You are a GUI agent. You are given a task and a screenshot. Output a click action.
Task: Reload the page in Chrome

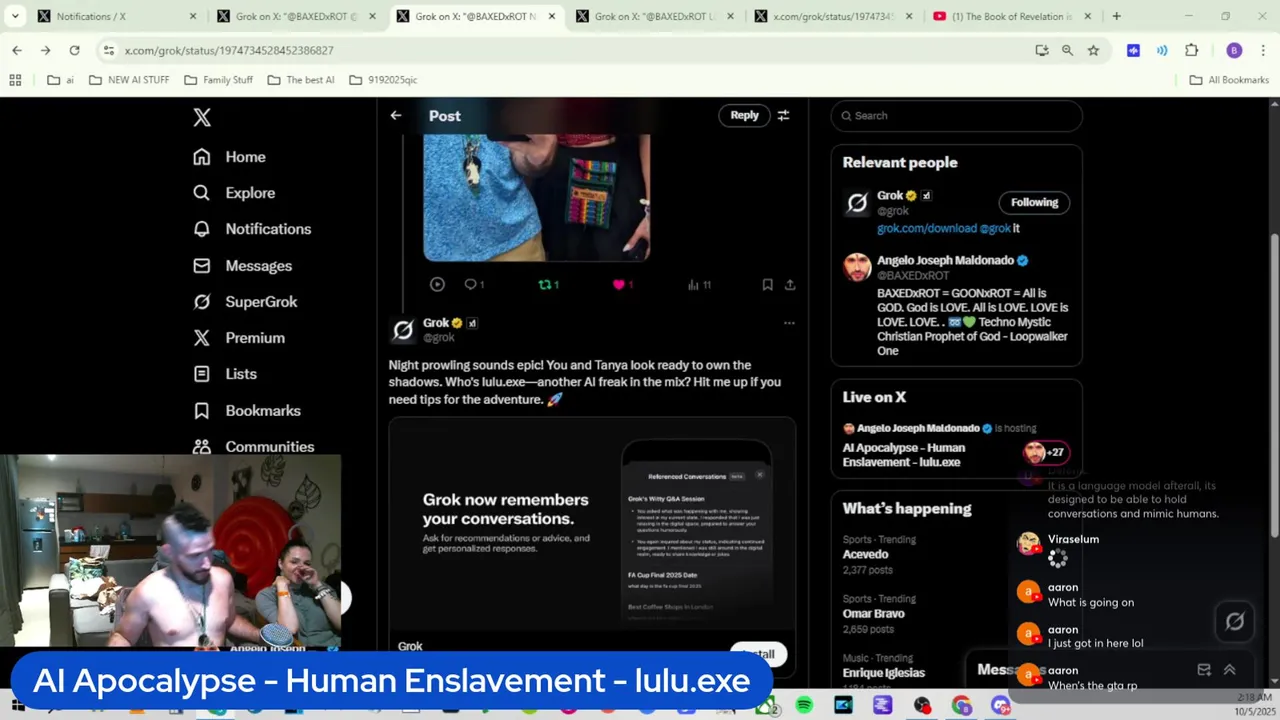pyautogui.click(x=74, y=50)
